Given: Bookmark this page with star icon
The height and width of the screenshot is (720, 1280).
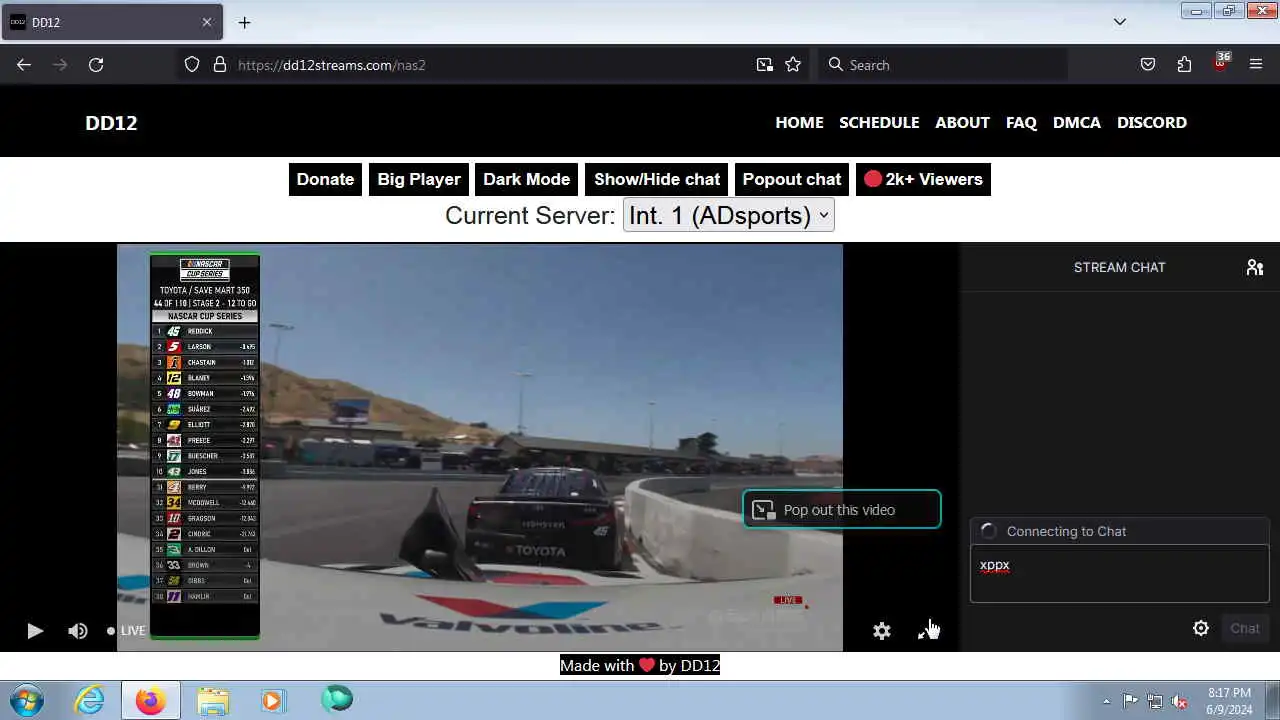Looking at the screenshot, I should (x=793, y=65).
